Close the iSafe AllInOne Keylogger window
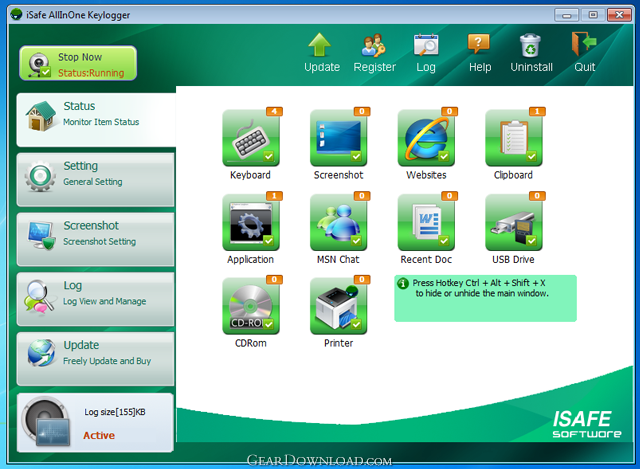 click(x=619, y=15)
